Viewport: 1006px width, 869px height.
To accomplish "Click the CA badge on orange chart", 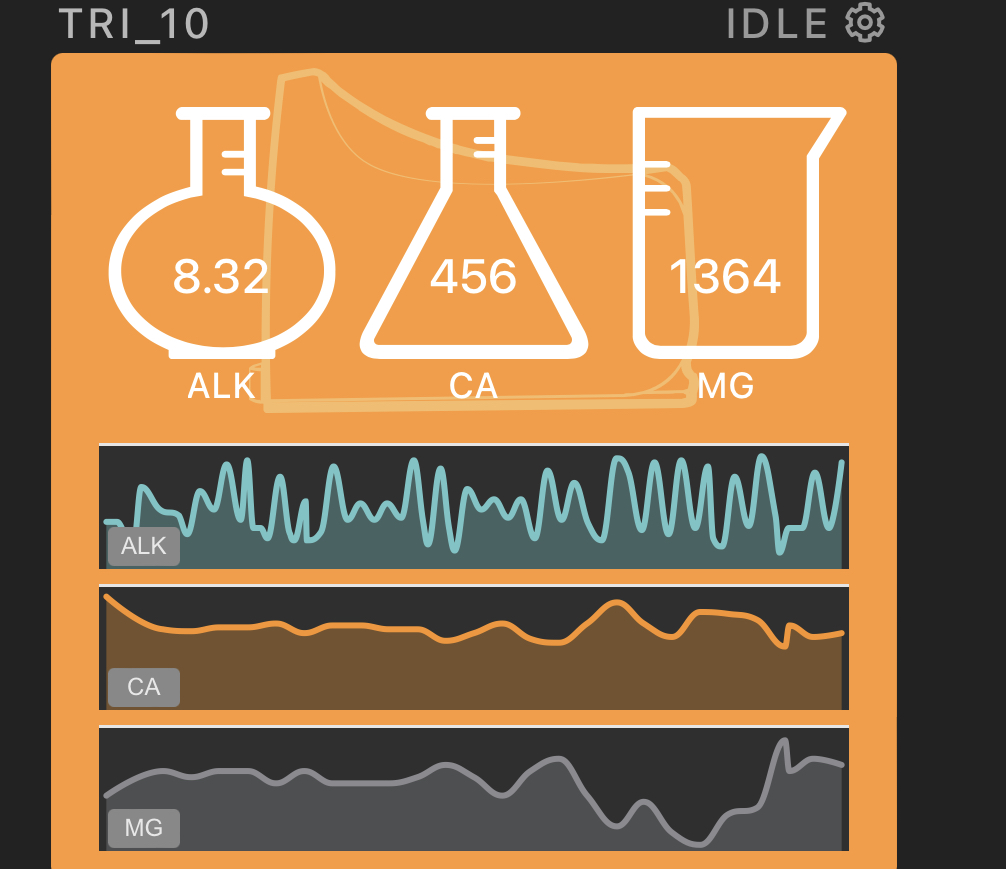I will coord(144,687).
